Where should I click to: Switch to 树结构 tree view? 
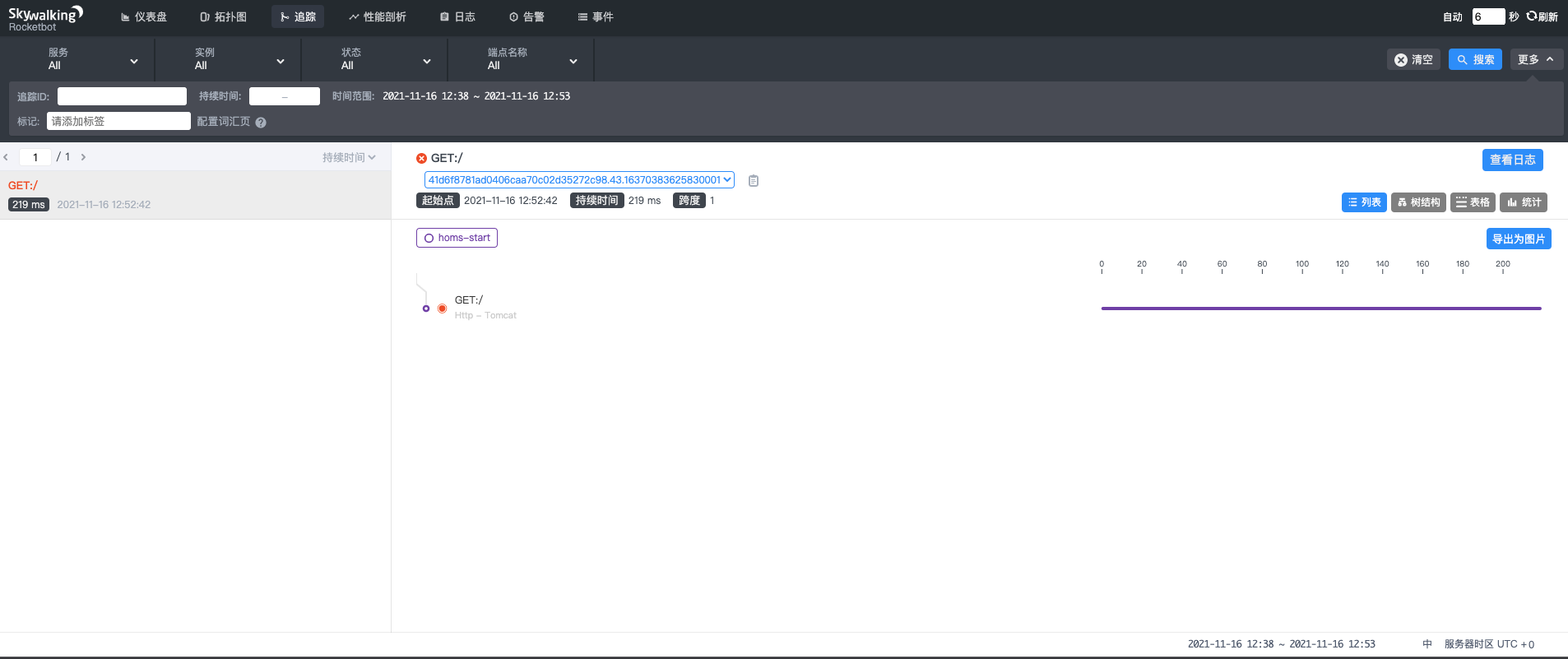1418,202
